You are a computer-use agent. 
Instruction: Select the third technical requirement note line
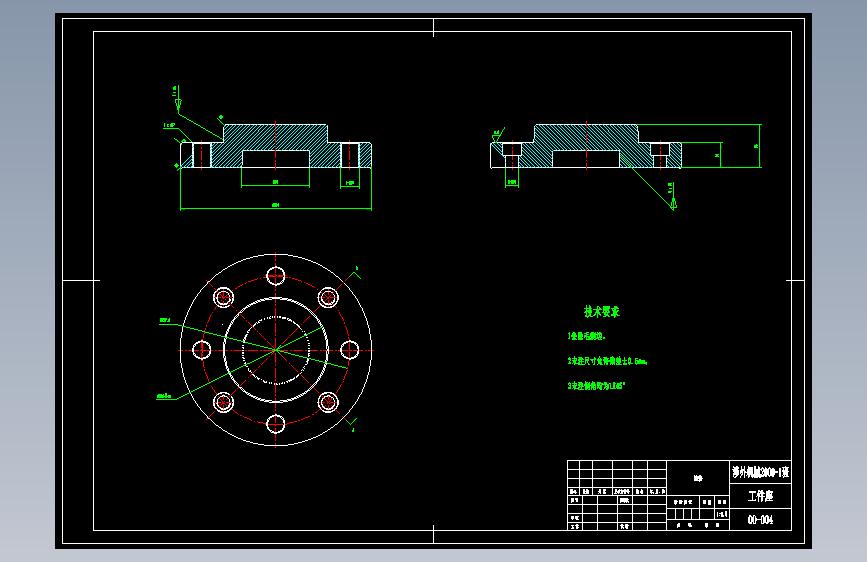pos(596,386)
